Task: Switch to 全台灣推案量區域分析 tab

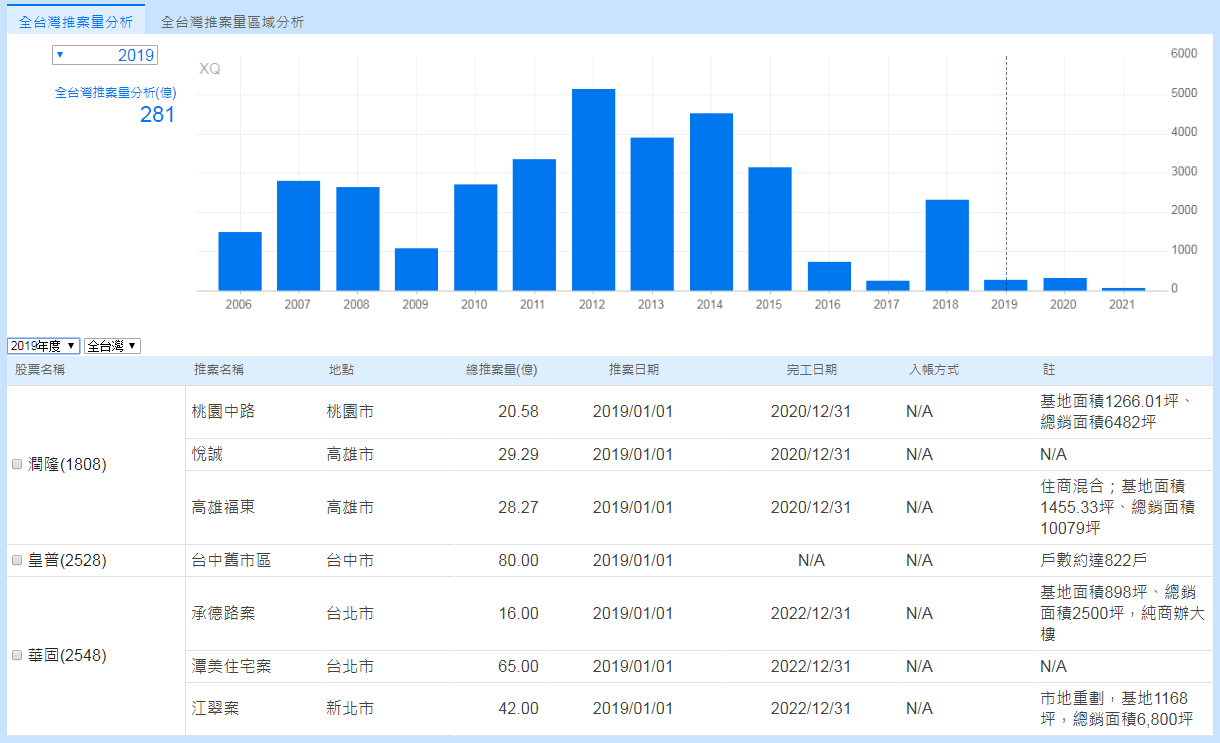Action: [232, 21]
